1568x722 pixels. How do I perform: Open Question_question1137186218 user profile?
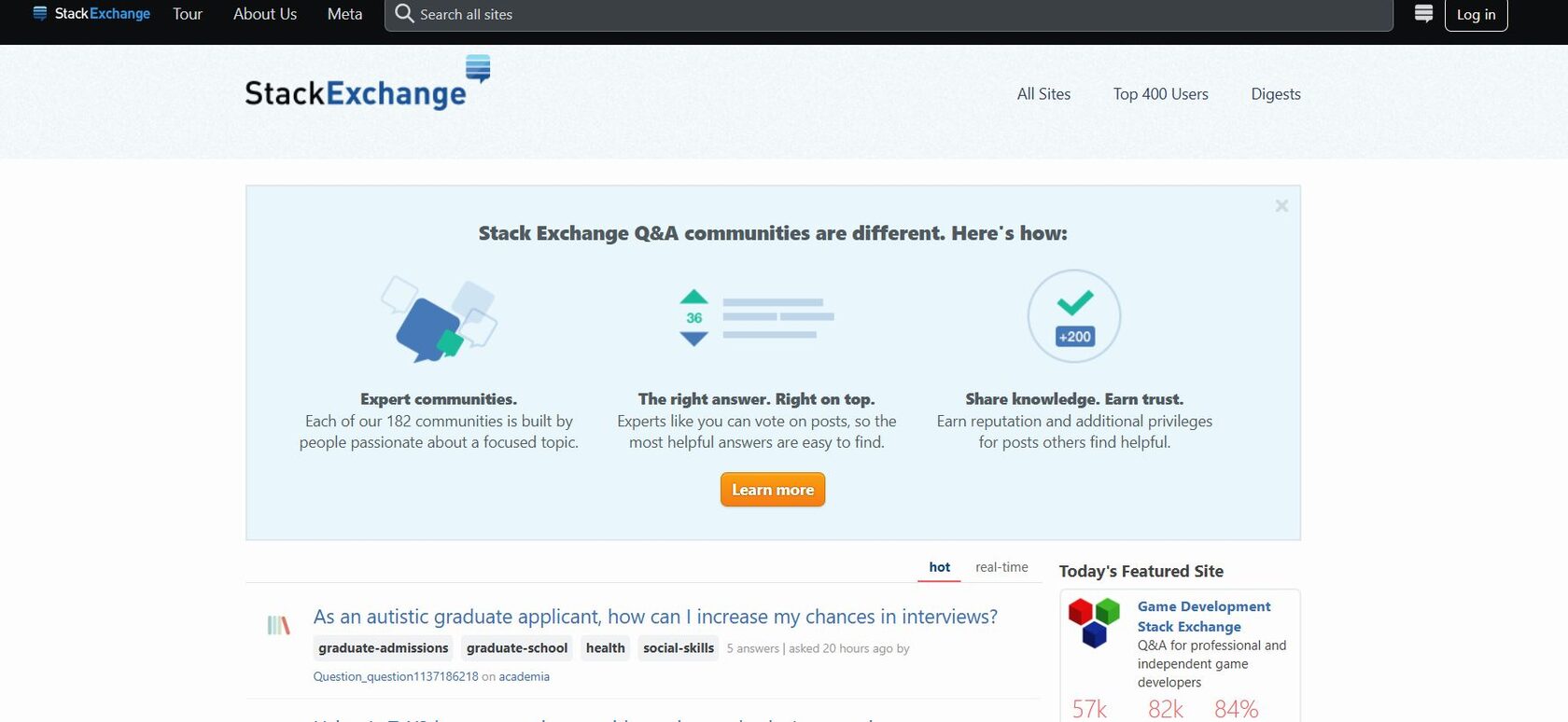point(396,677)
